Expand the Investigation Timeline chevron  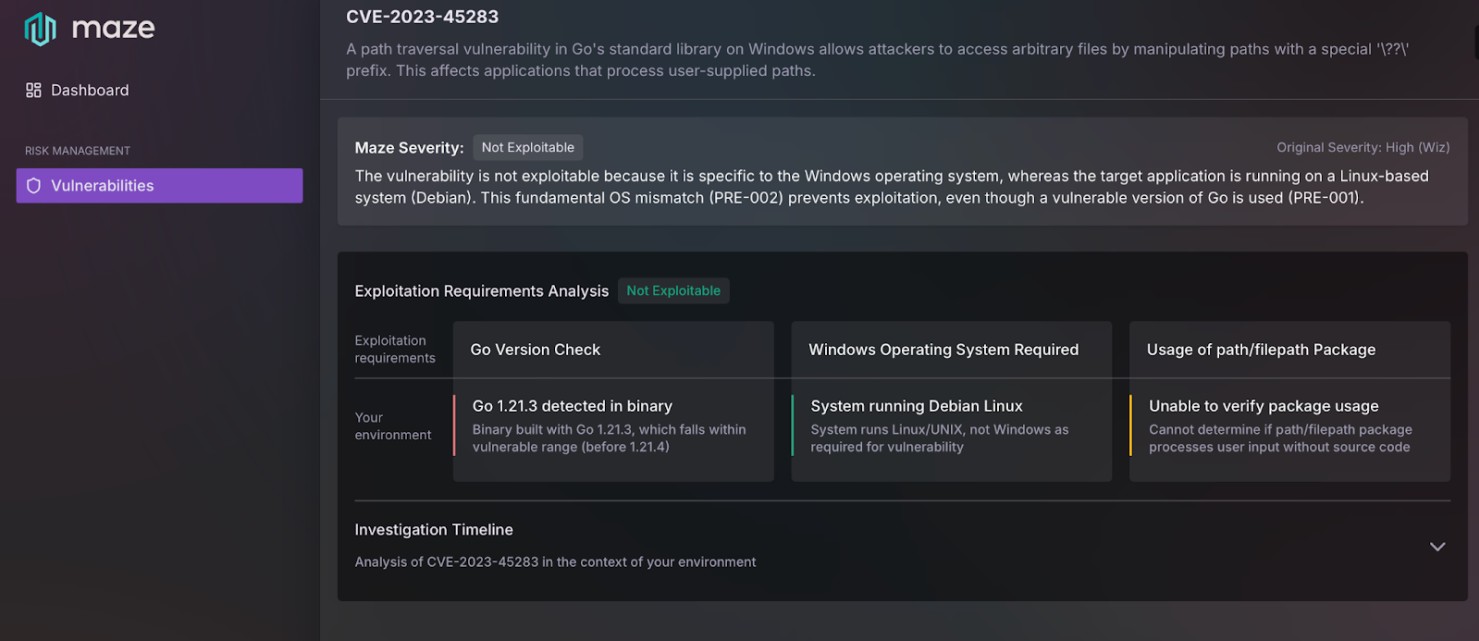coord(1437,546)
